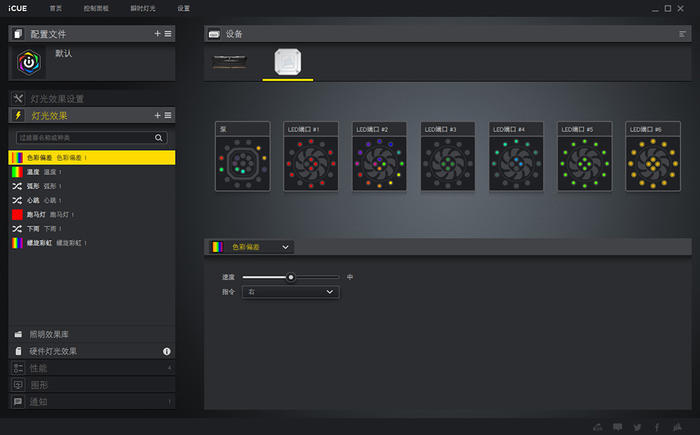Select the 下雨 lighting effect row
Screen dimensions: 700x435
pyautogui.click(x=92, y=229)
